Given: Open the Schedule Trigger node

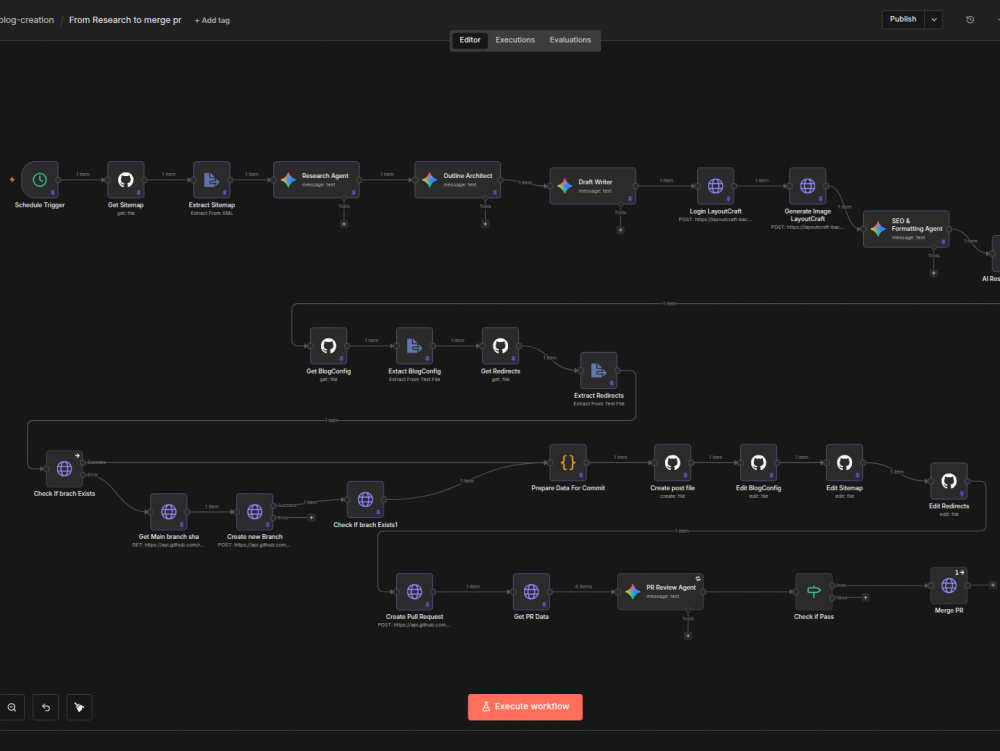Looking at the screenshot, I should point(40,180).
